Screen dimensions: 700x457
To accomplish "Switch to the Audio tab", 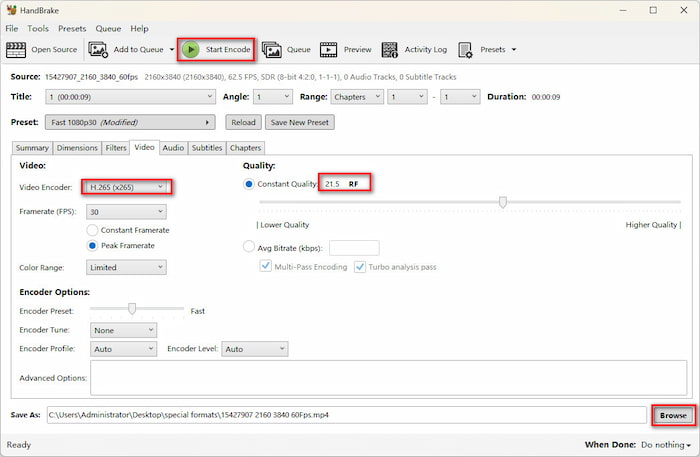I will (x=173, y=148).
